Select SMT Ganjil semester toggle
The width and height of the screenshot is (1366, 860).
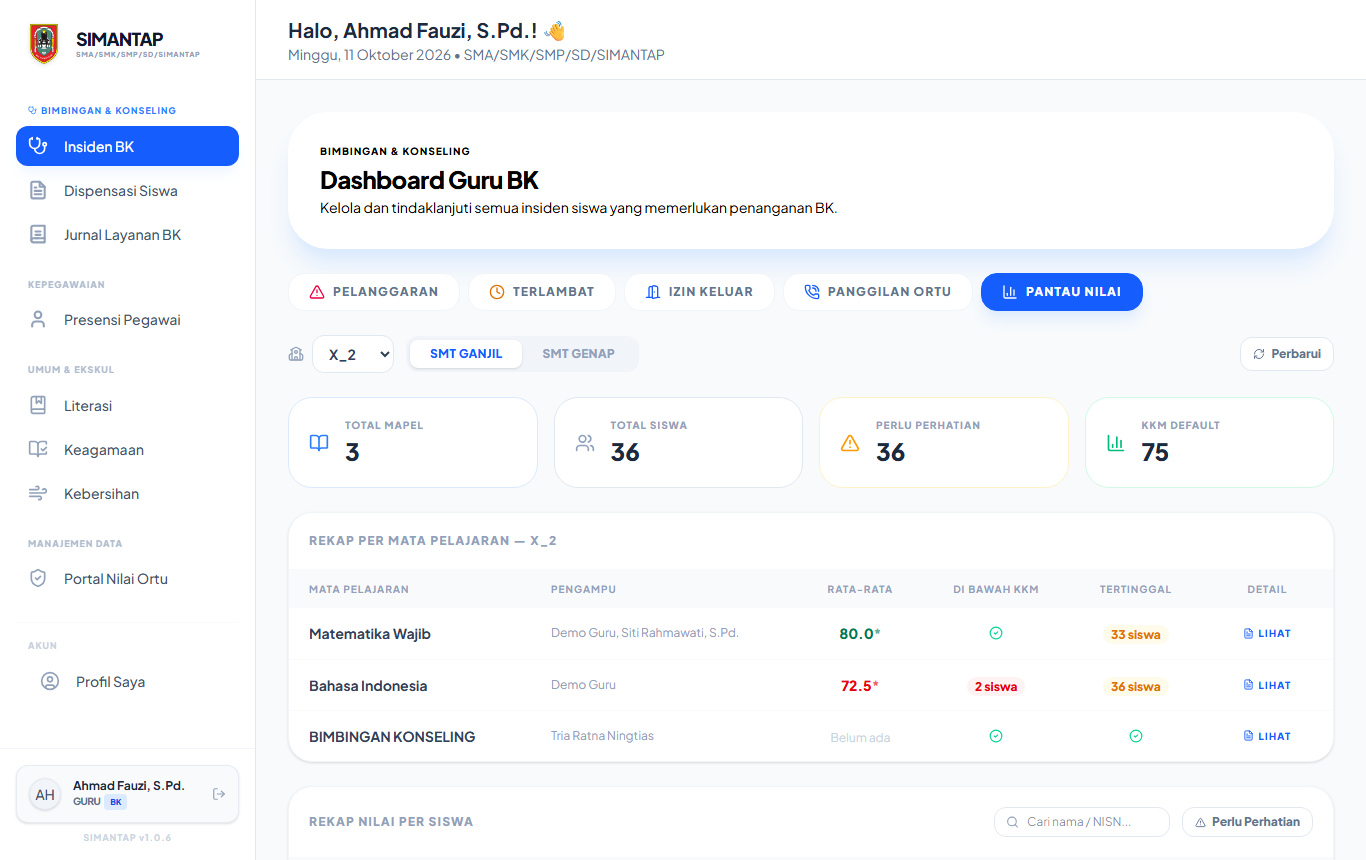tap(466, 353)
